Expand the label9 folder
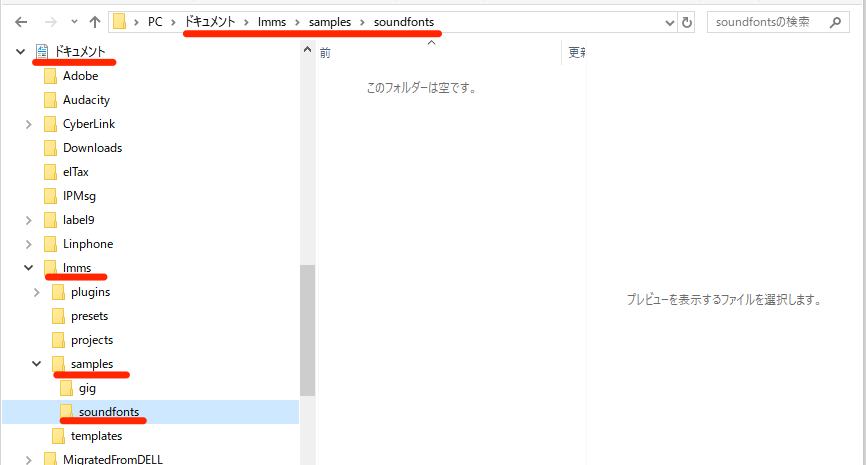The width and height of the screenshot is (866, 465). click(x=29, y=220)
